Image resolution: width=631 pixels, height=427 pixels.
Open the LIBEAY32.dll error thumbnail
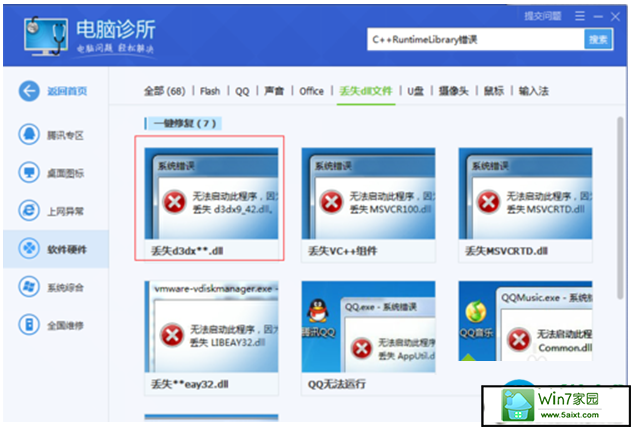point(211,326)
